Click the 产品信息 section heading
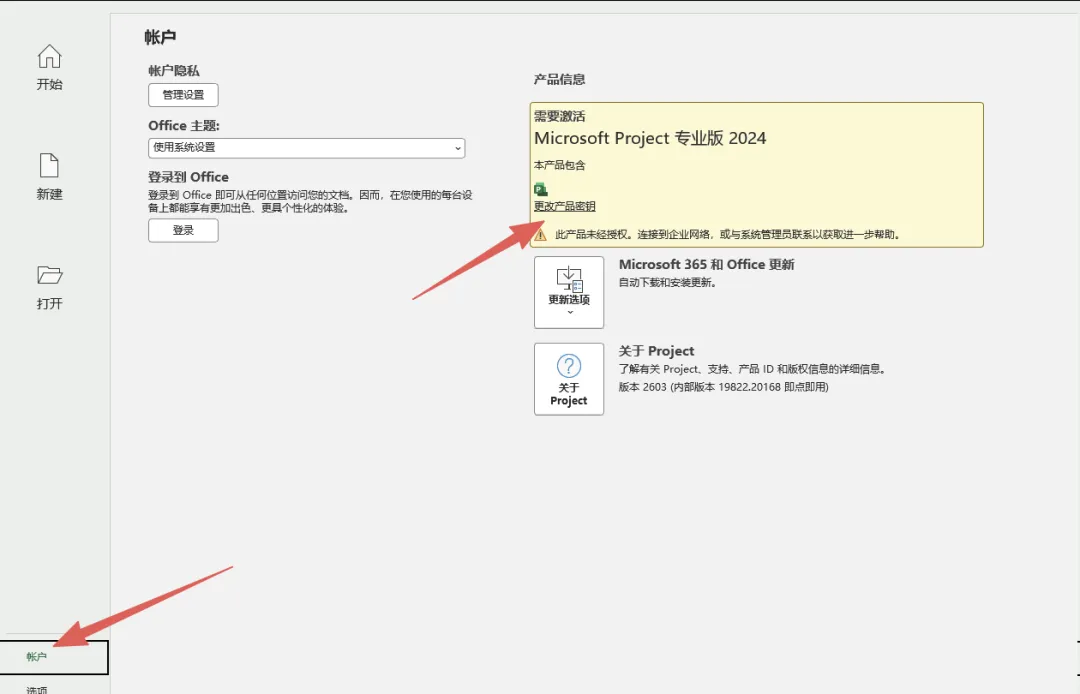Viewport: 1080px width, 694px height. 559,79
